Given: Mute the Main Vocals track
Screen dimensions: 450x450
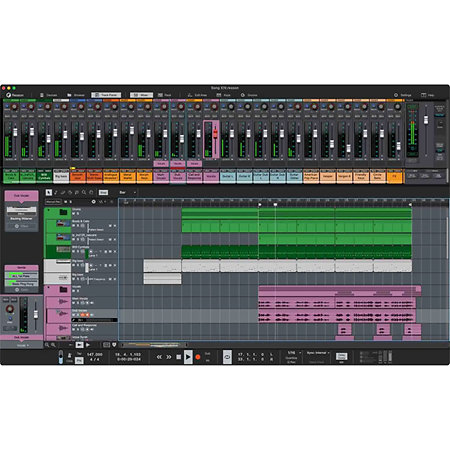Looking at the screenshot, I should point(73,303).
